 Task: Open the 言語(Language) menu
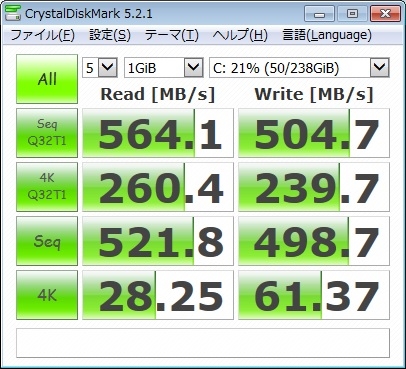327,35
